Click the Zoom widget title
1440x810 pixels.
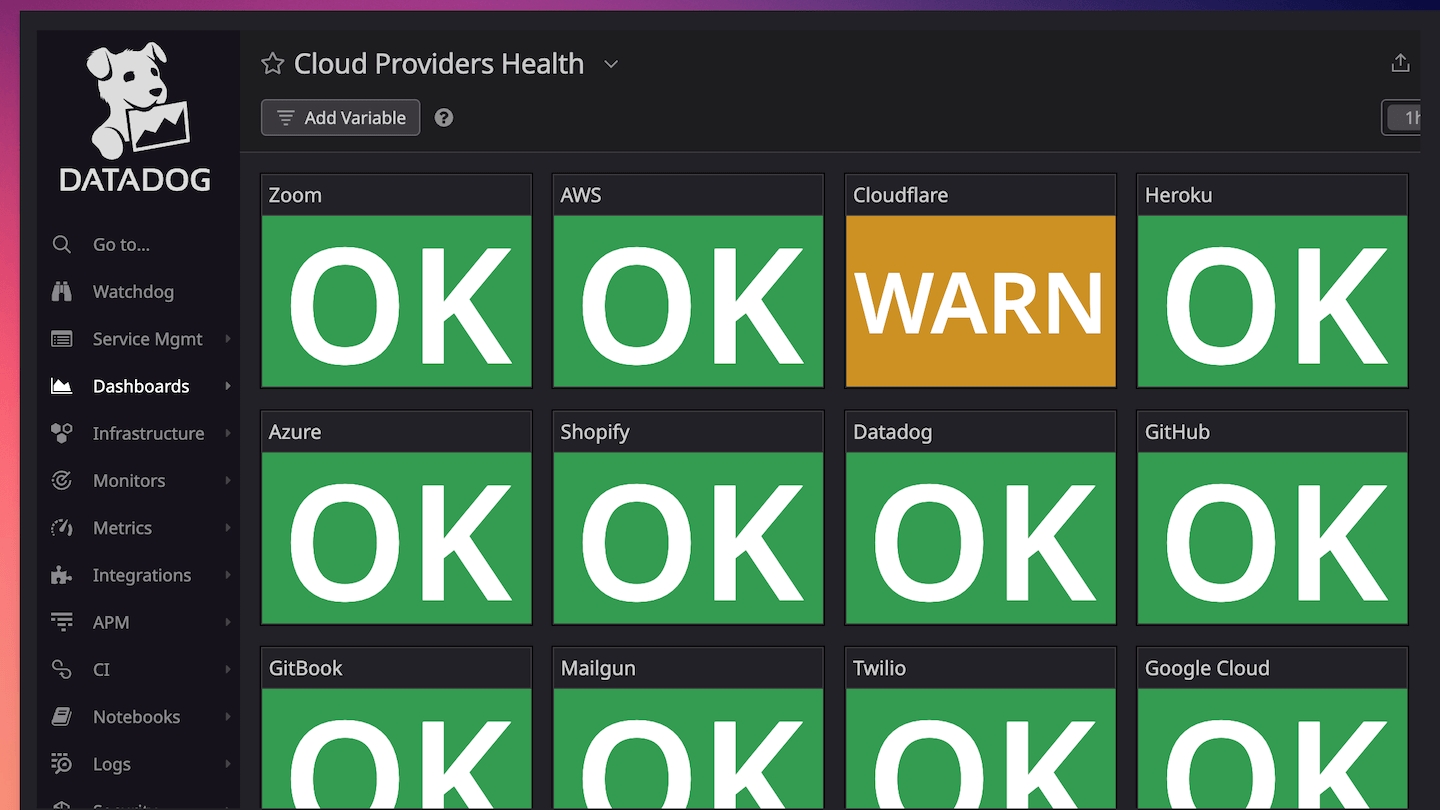pyautogui.click(x=295, y=195)
